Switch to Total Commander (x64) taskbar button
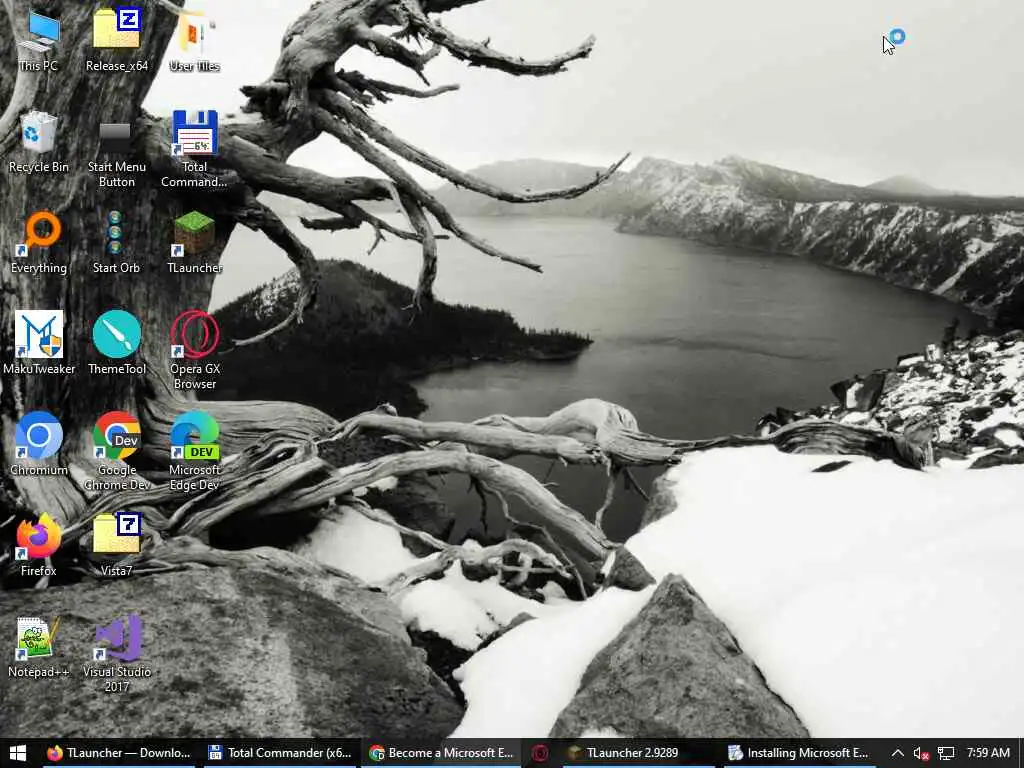1024x768 pixels. (x=281, y=753)
